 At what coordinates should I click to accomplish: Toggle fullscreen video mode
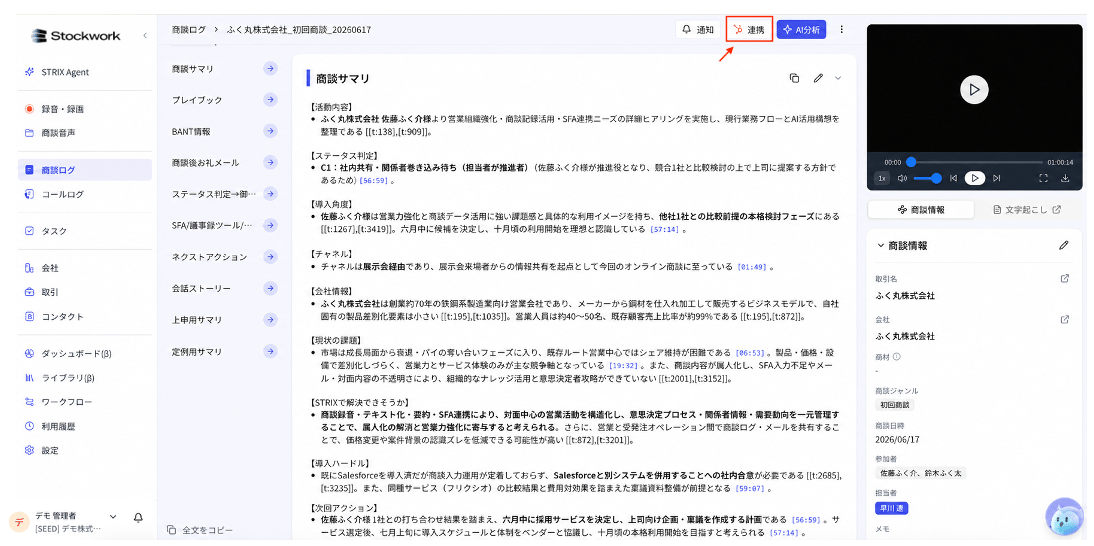(x=1044, y=179)
